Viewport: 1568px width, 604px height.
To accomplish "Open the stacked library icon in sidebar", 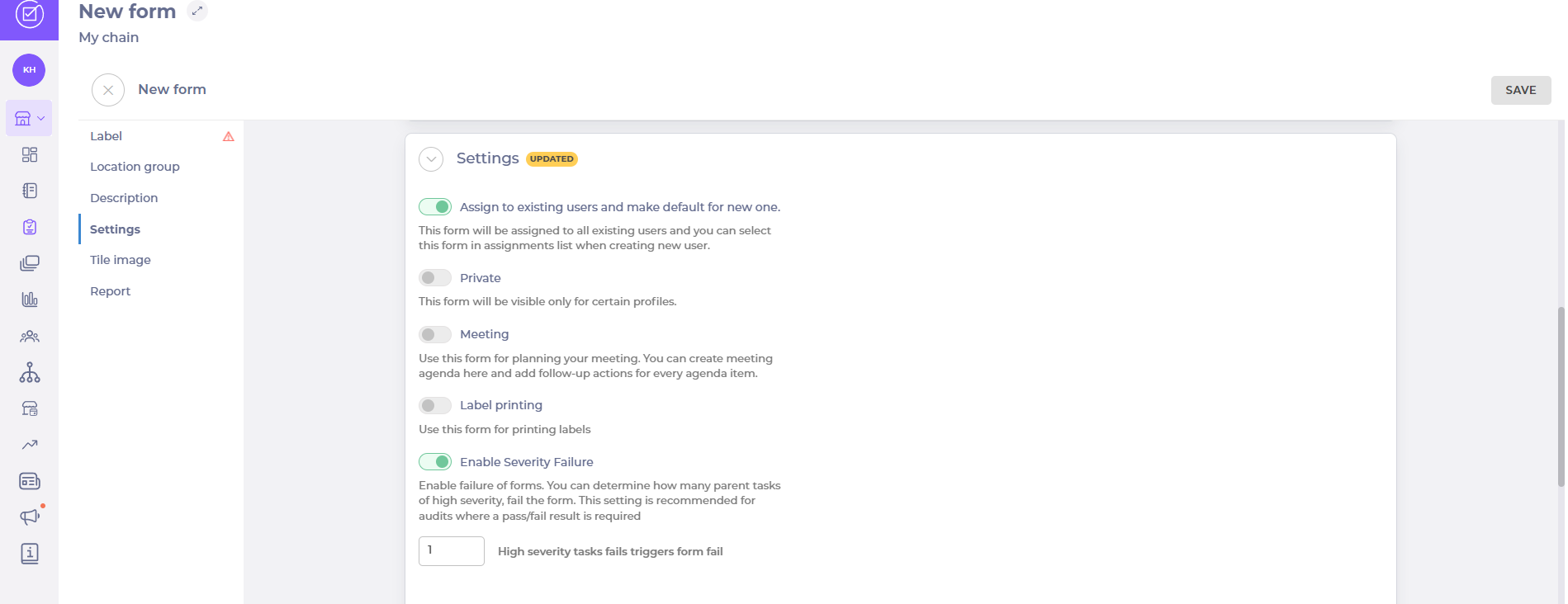I will coord(30,263).
